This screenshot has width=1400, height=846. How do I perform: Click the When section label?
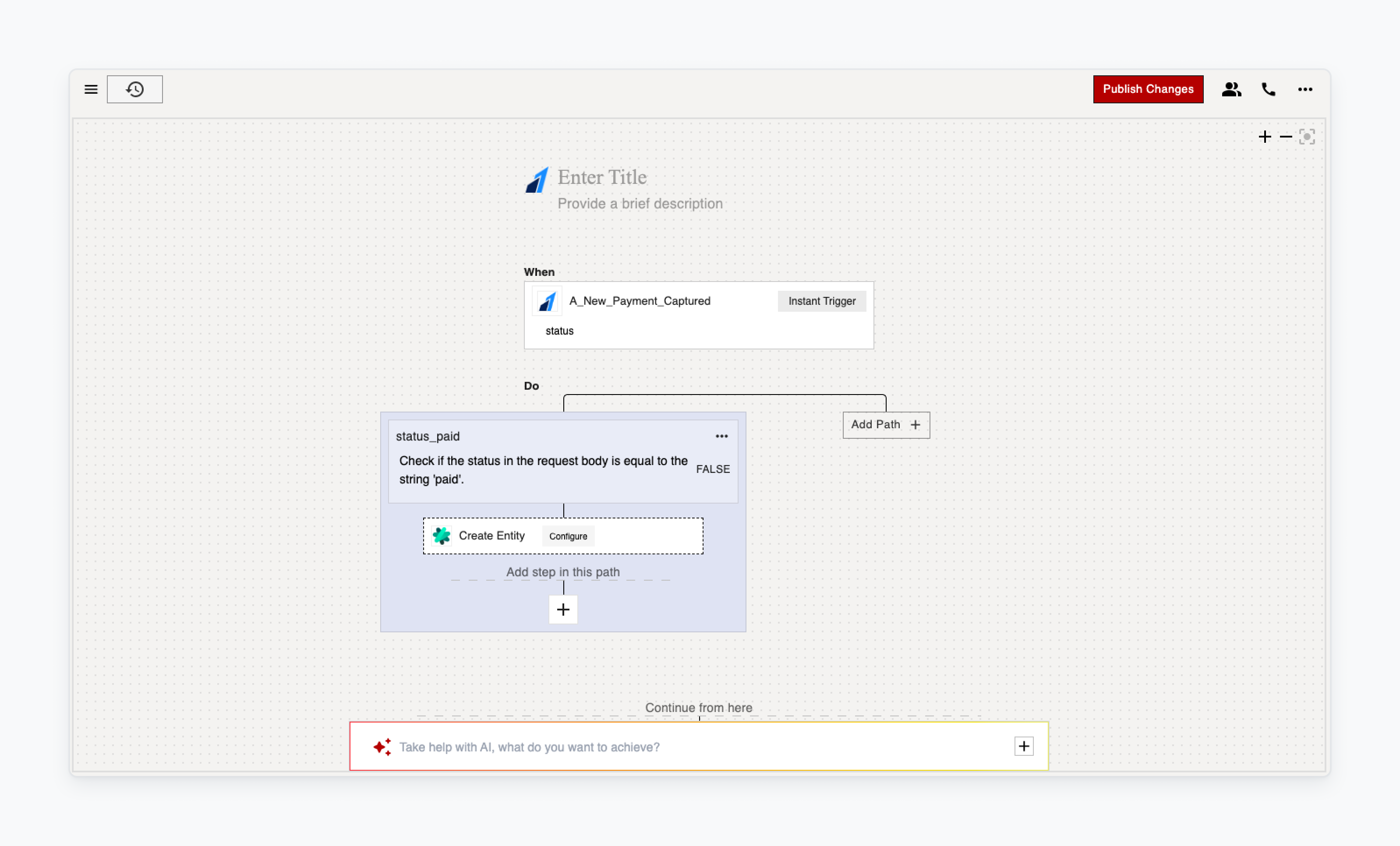539,272
